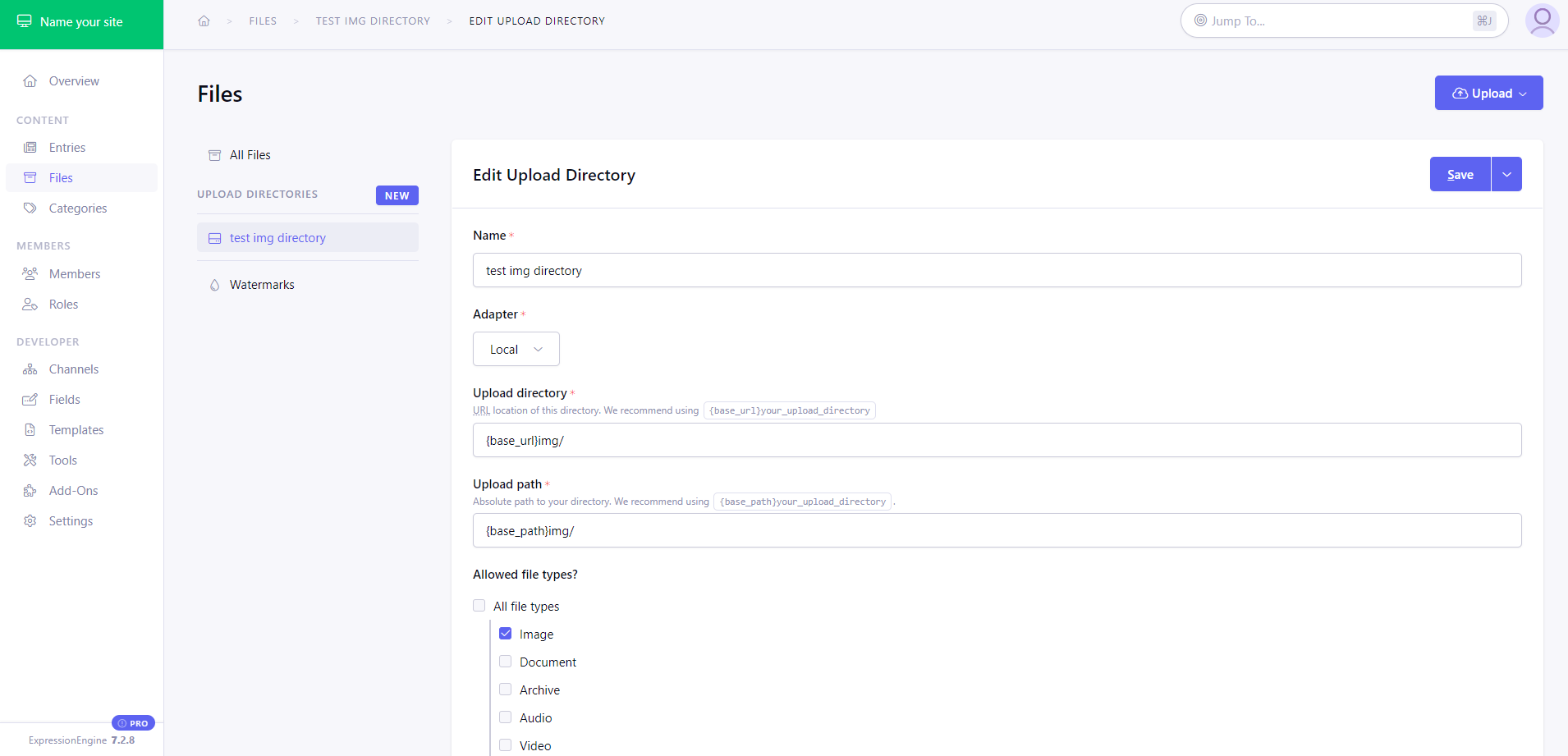1568x756 pixels.
Task: Open Fields using its pencil icon
Action: pyautogui.click(x=30, y=399)
